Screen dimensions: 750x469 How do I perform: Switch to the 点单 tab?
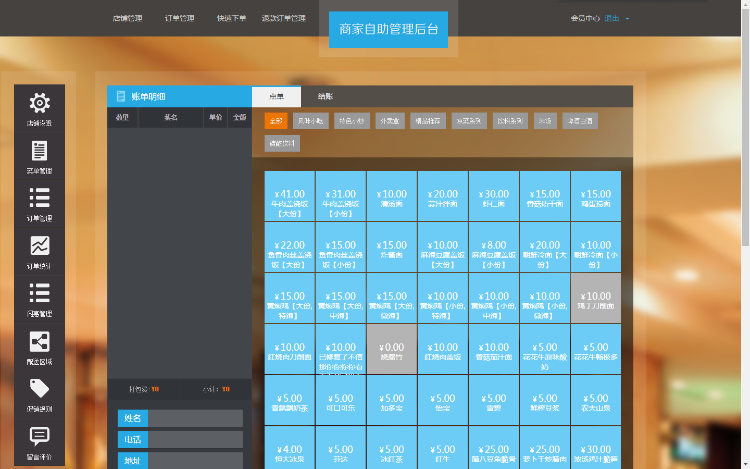[276, 97]
